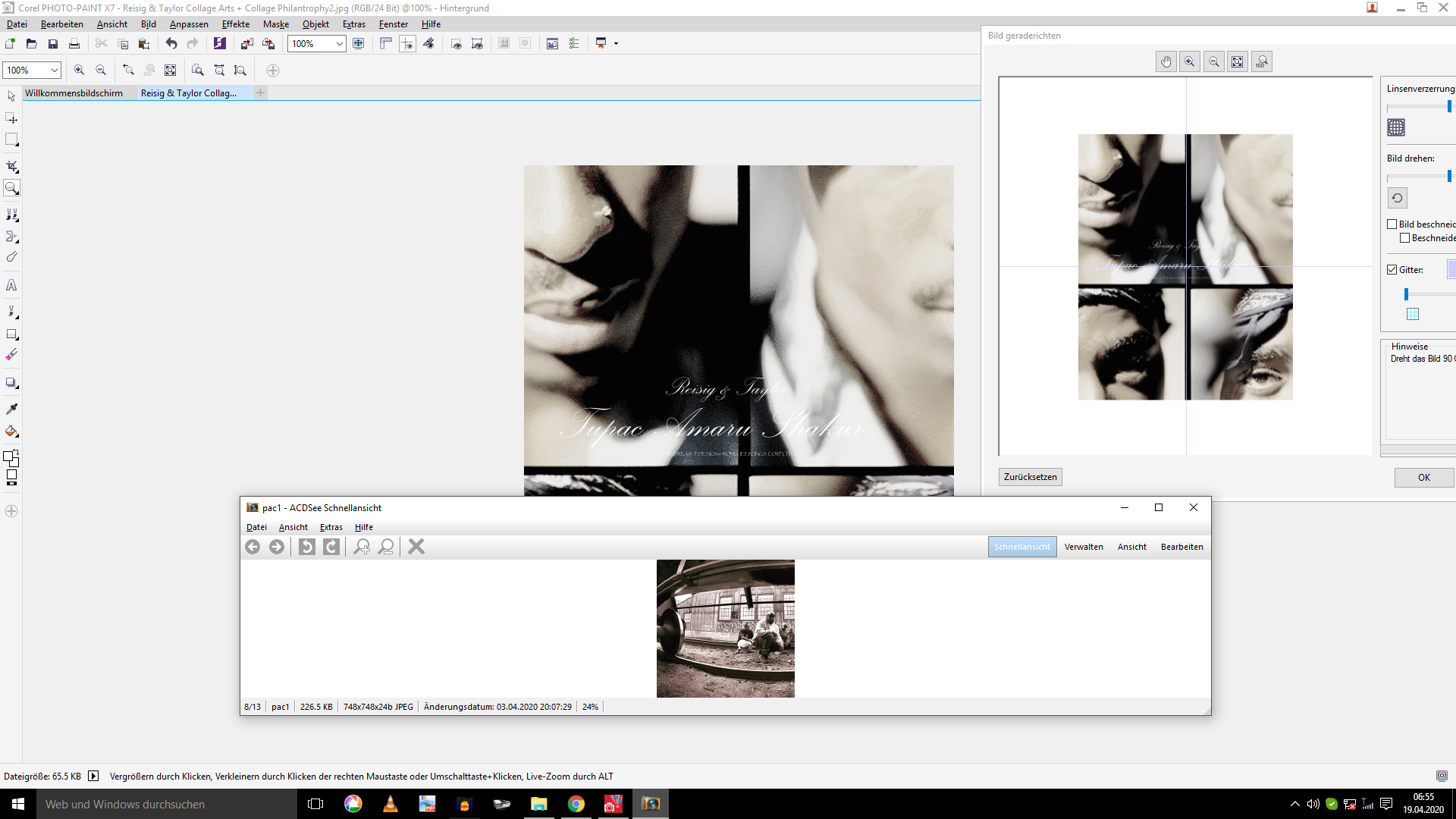This screenshot has width=1456, height=819.
Task: Click previous image arrow in ACDSee
Action: (253, 547)
